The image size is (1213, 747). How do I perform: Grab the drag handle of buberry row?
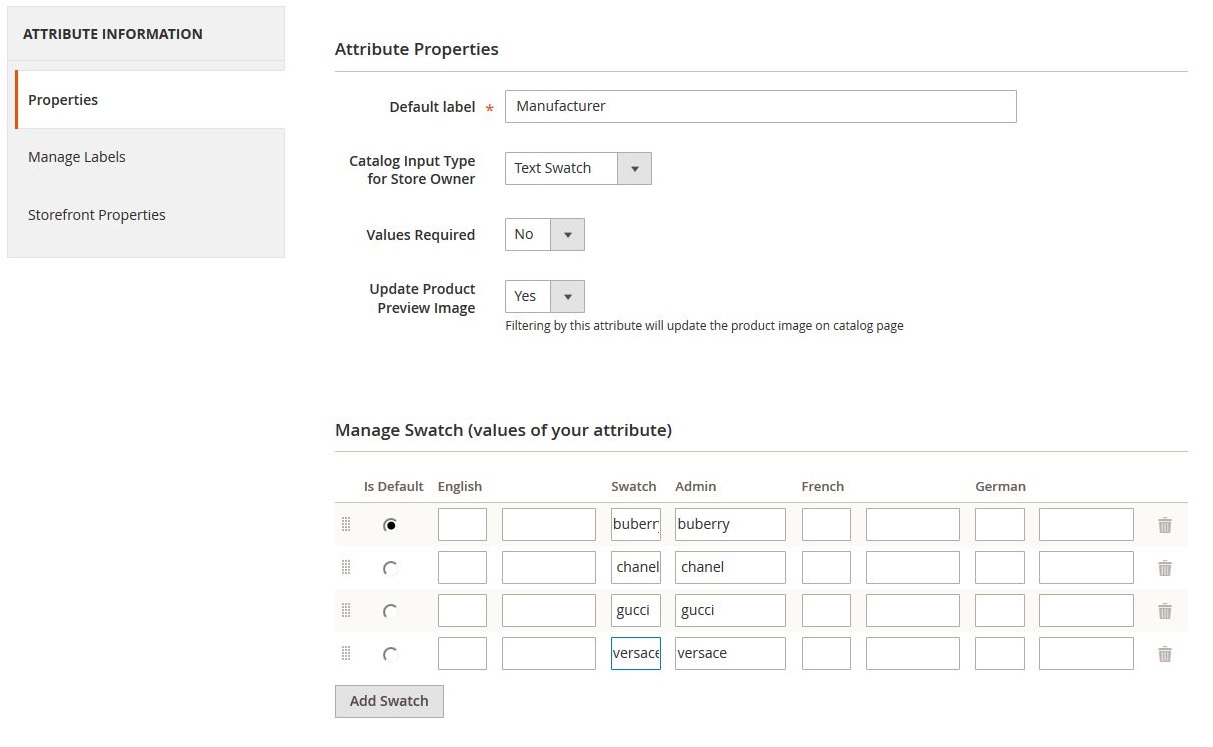[346, 524]
